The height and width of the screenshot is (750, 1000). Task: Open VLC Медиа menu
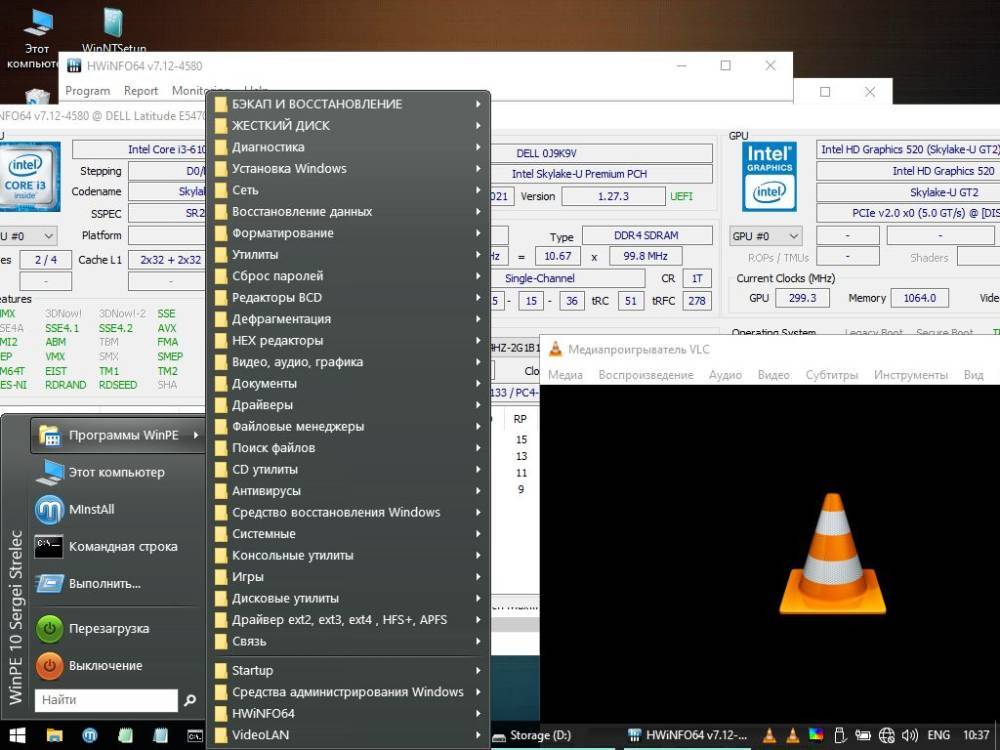(x=565, y=375)
